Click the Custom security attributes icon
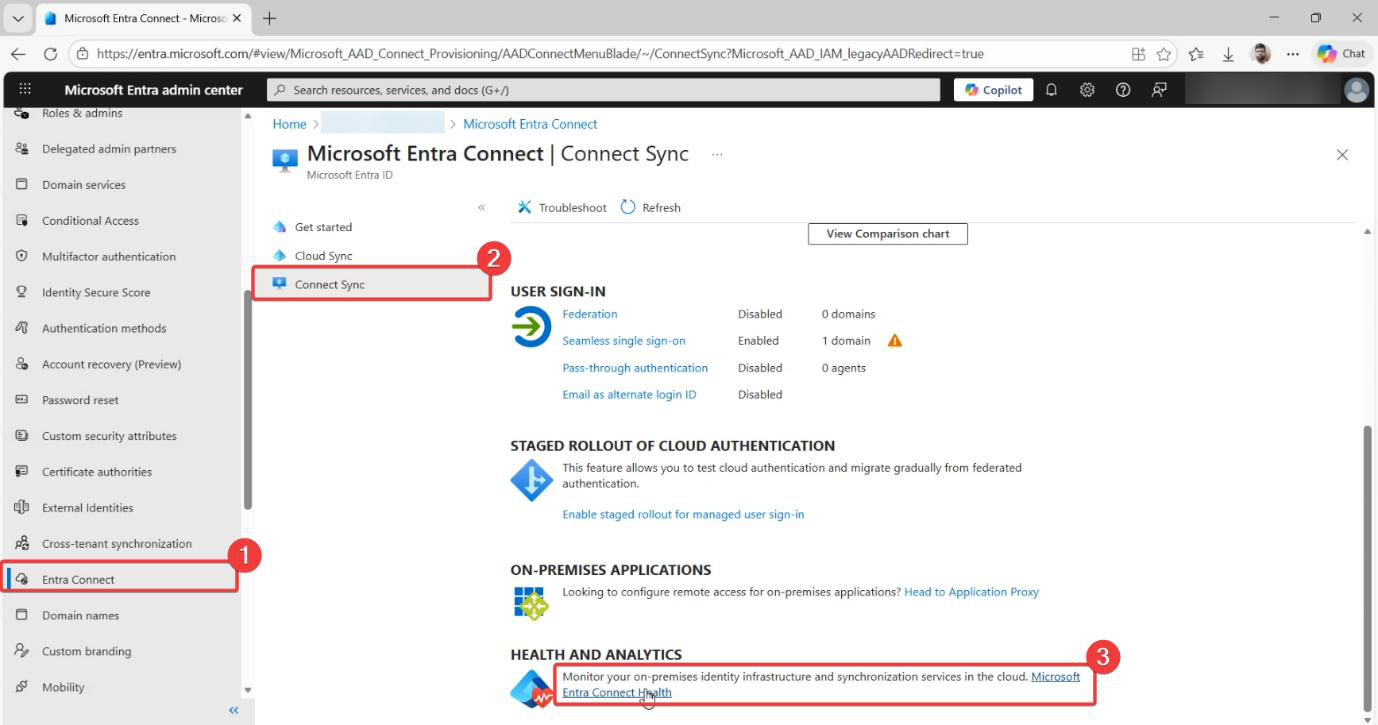The image size is (1378, 725). [22, 436]
